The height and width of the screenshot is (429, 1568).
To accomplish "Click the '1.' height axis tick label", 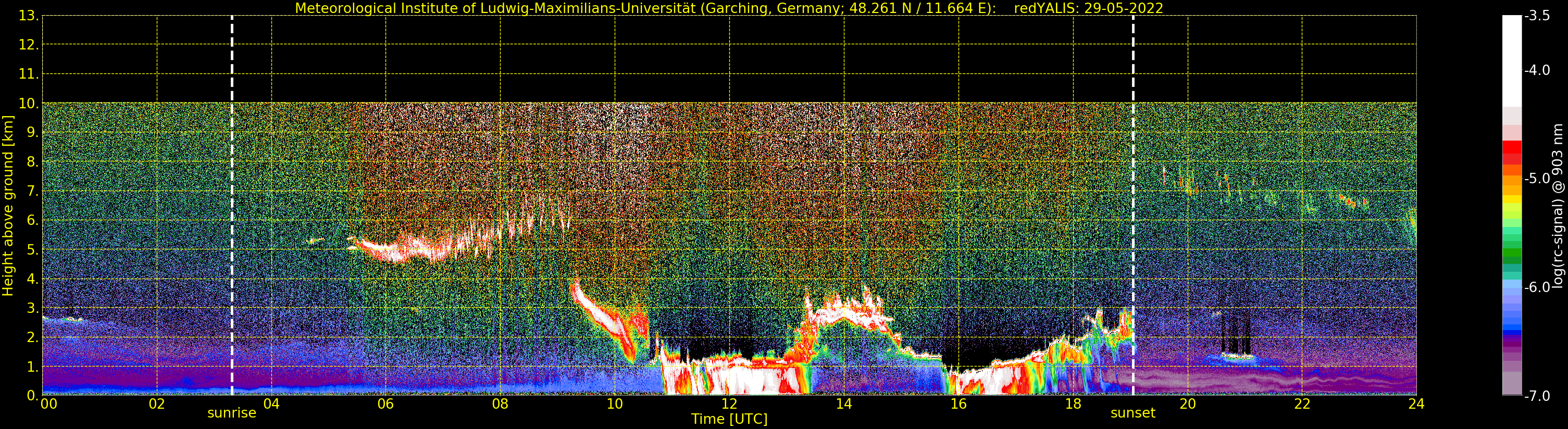I will [33, 367].
